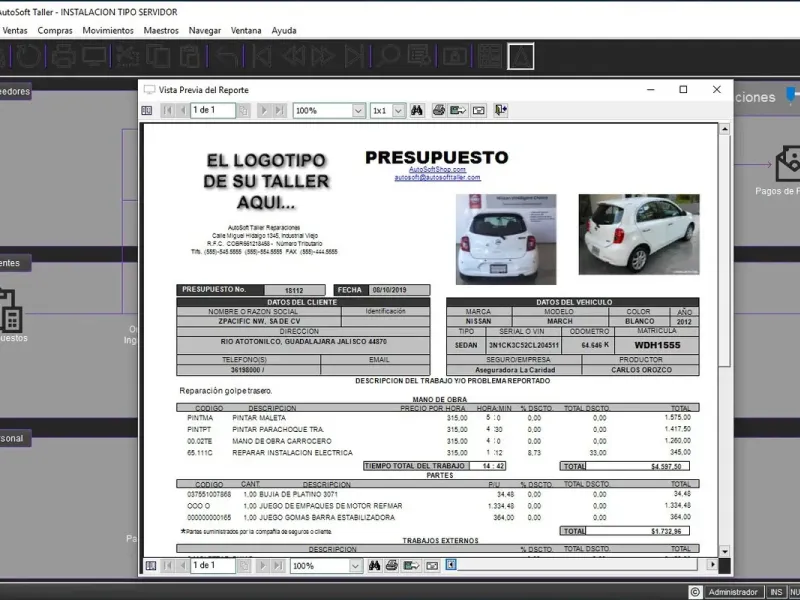The height and width of the screenshot is (600, 800).
Task: Click the export icon in the bottom report toolbar
Action: point(411,565)
